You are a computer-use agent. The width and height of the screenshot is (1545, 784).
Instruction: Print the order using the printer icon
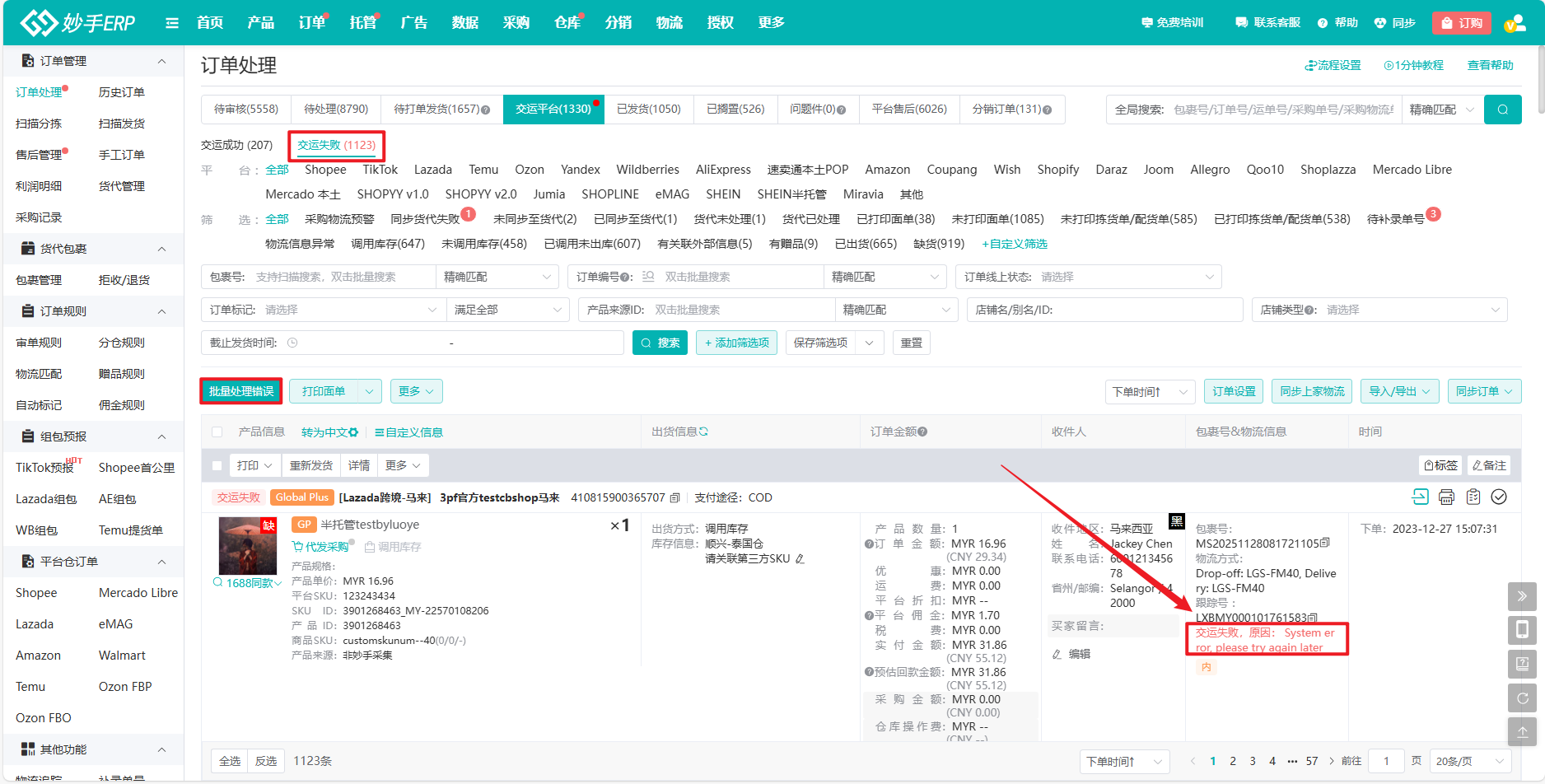click(1447, 497)
